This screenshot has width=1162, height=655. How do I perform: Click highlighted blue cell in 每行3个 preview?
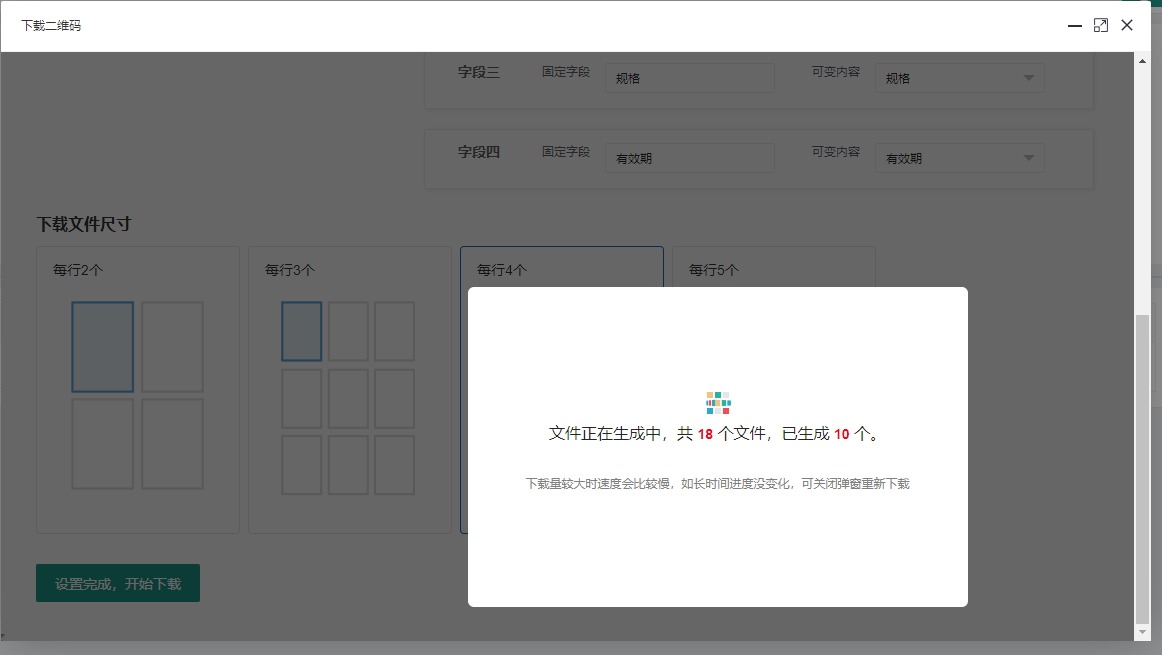[301, 331]
